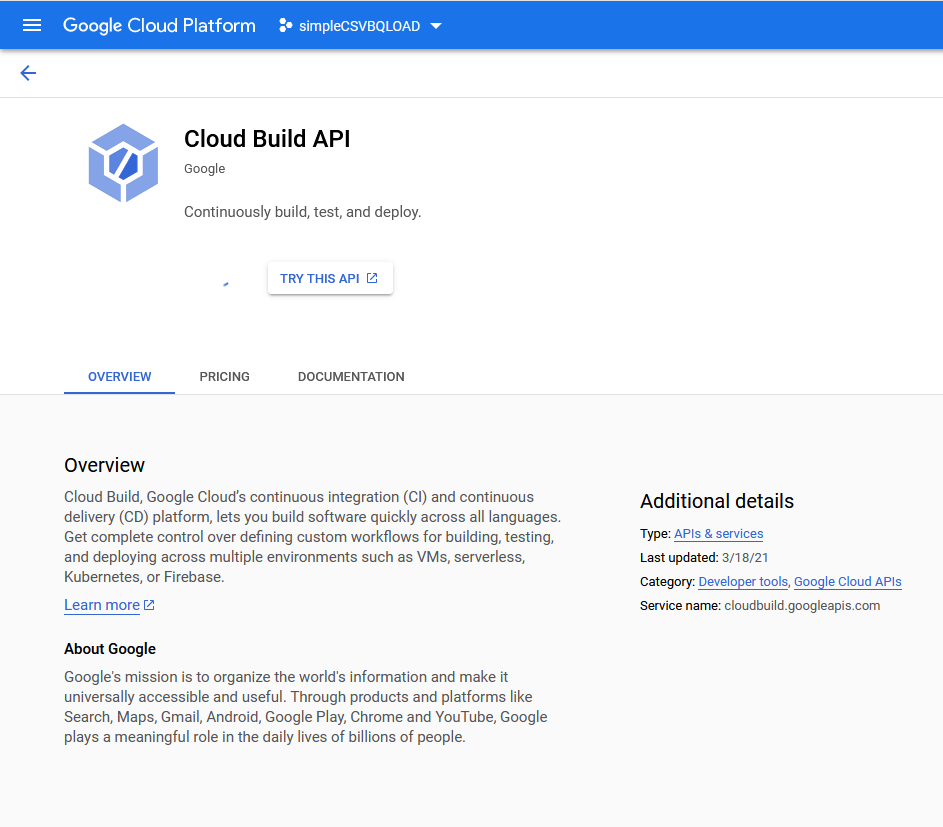The height and width of the screenshot is (827, 943).
Task: Go back using the left arrow
Action: click(28, 73)
